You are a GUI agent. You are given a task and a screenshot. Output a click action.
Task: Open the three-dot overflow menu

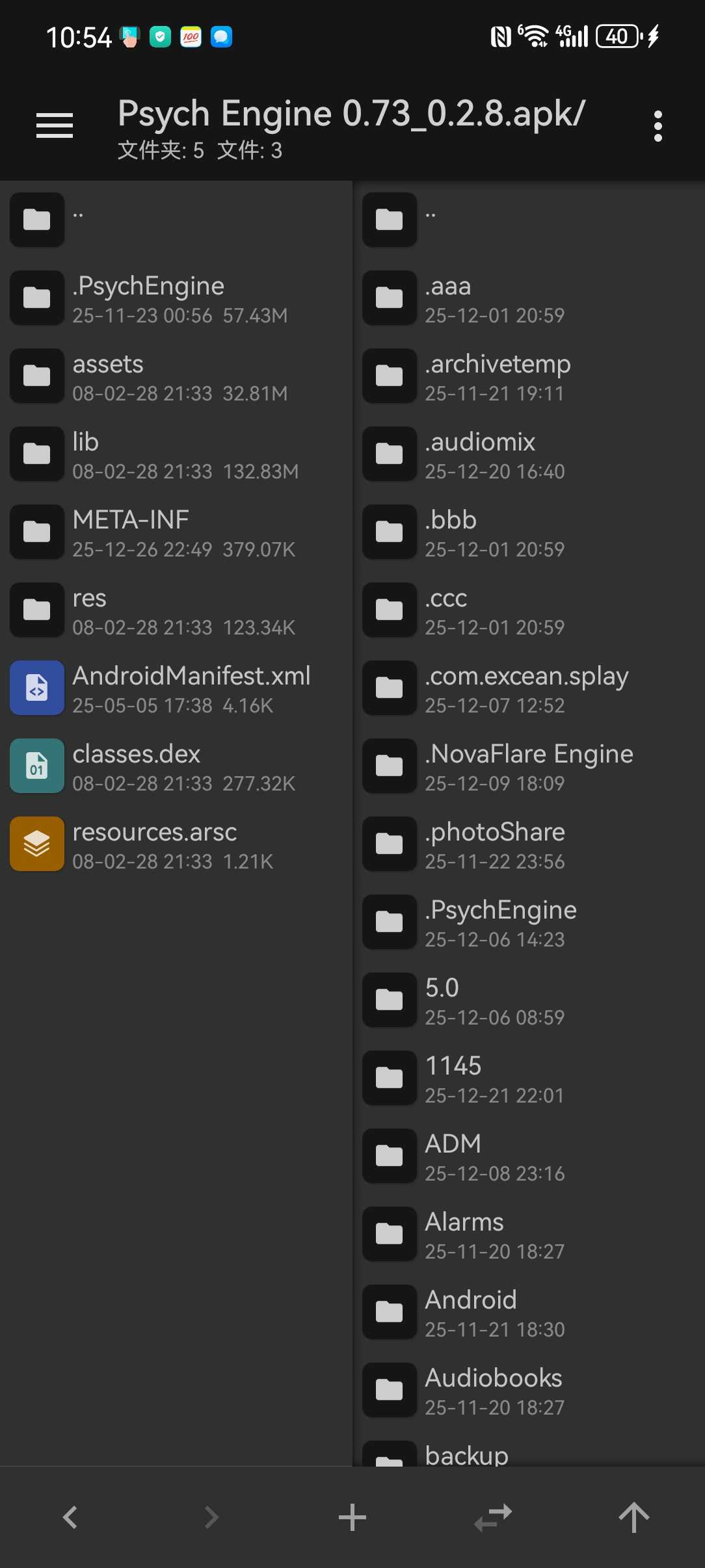coord(658,125)
